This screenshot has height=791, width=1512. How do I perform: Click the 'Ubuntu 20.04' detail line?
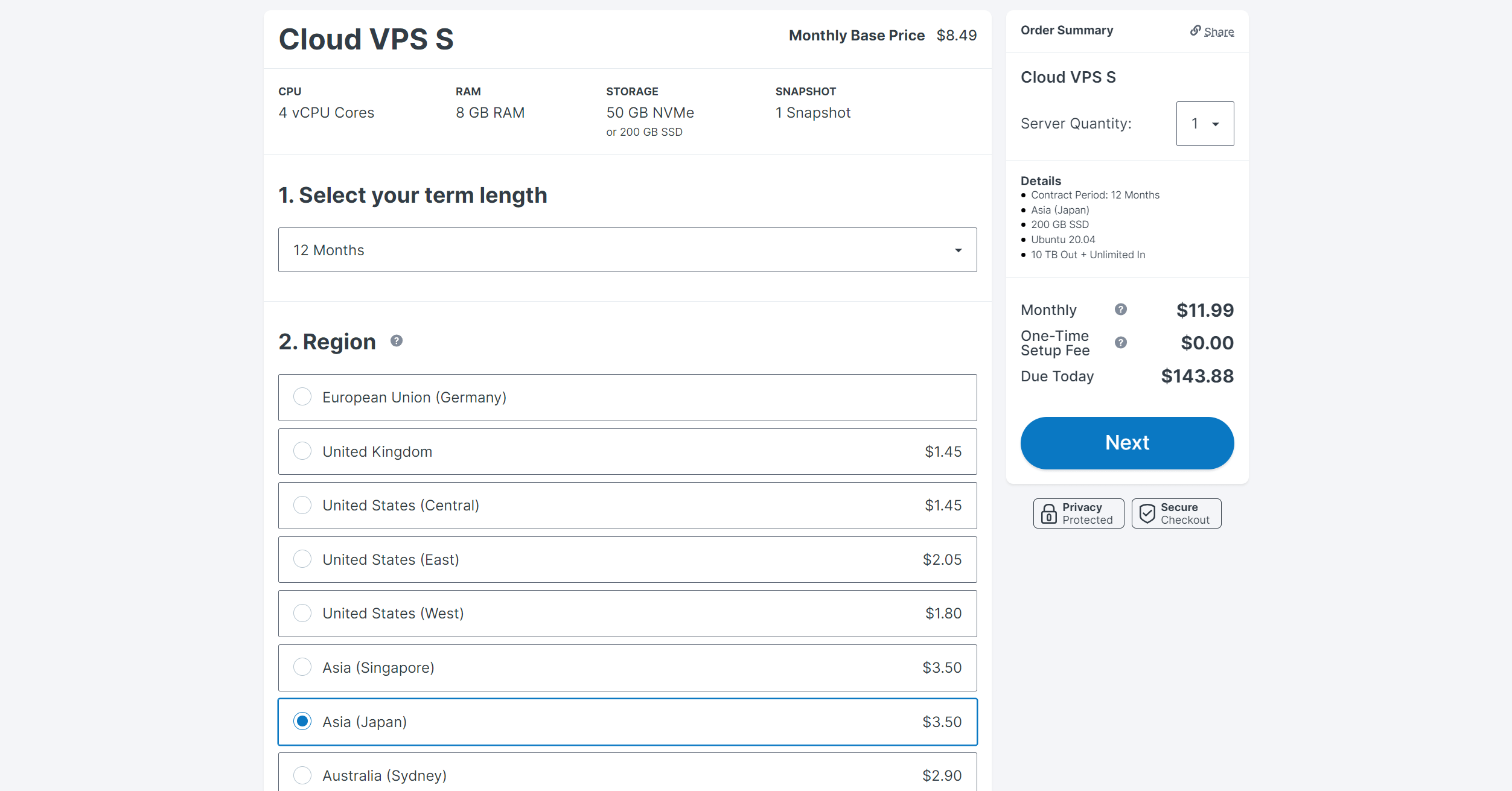click(1063, 240)
